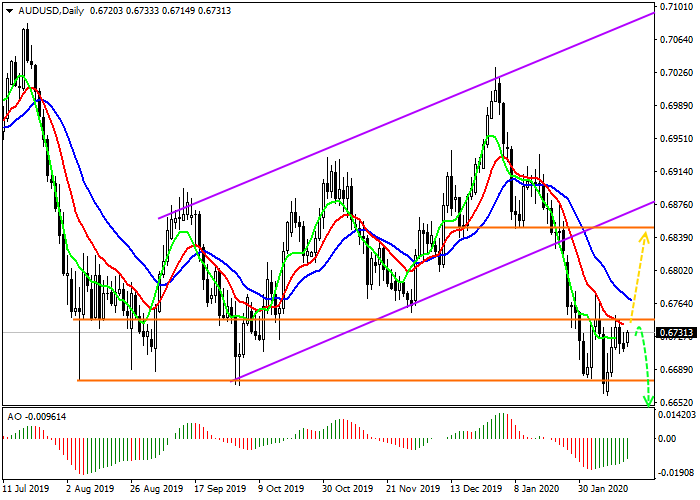
Task: Click the 0.71010 price axis label
Action: pyautogui.click(x=676, y=7)
